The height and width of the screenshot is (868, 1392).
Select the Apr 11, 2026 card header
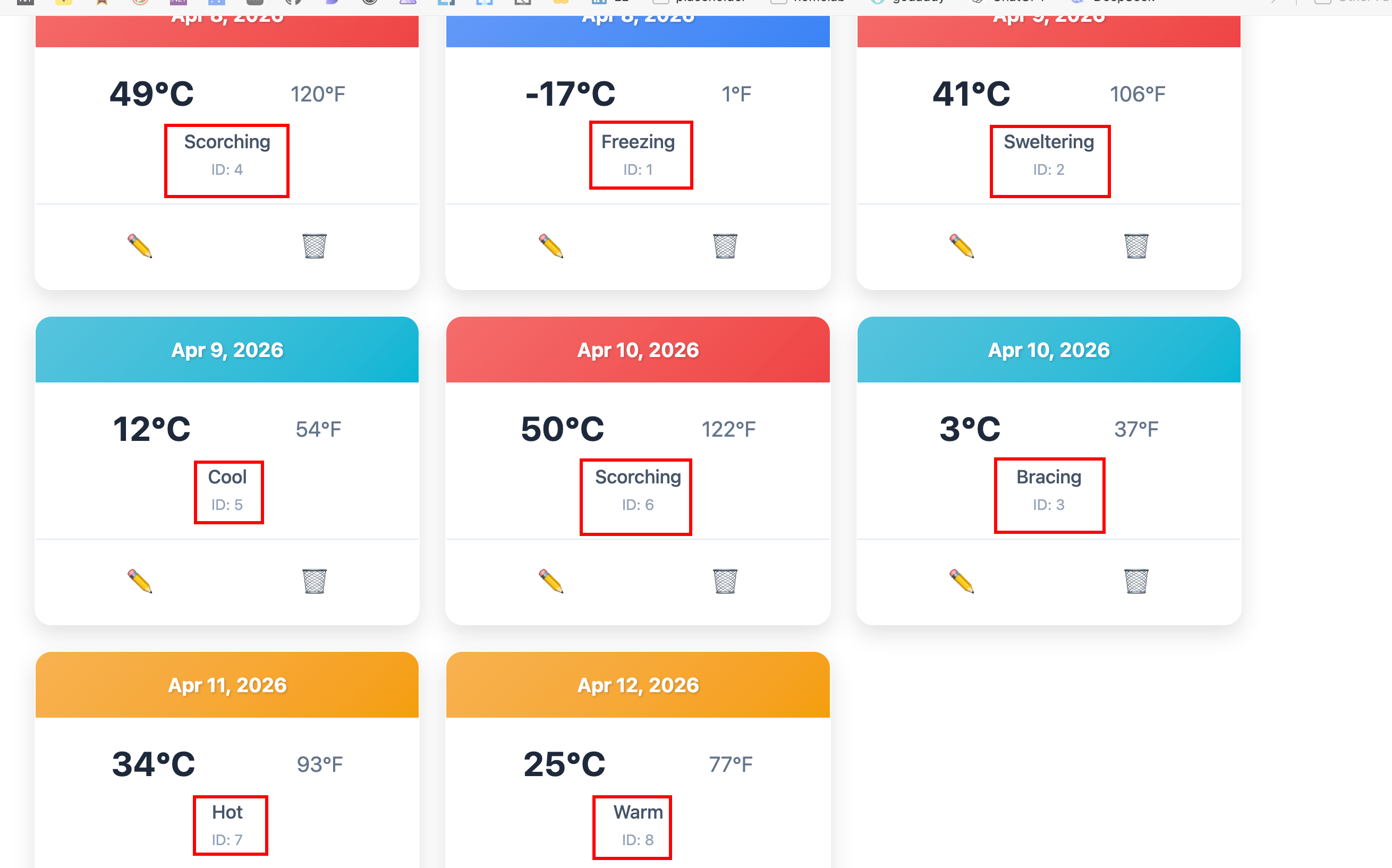click(227, 685)
